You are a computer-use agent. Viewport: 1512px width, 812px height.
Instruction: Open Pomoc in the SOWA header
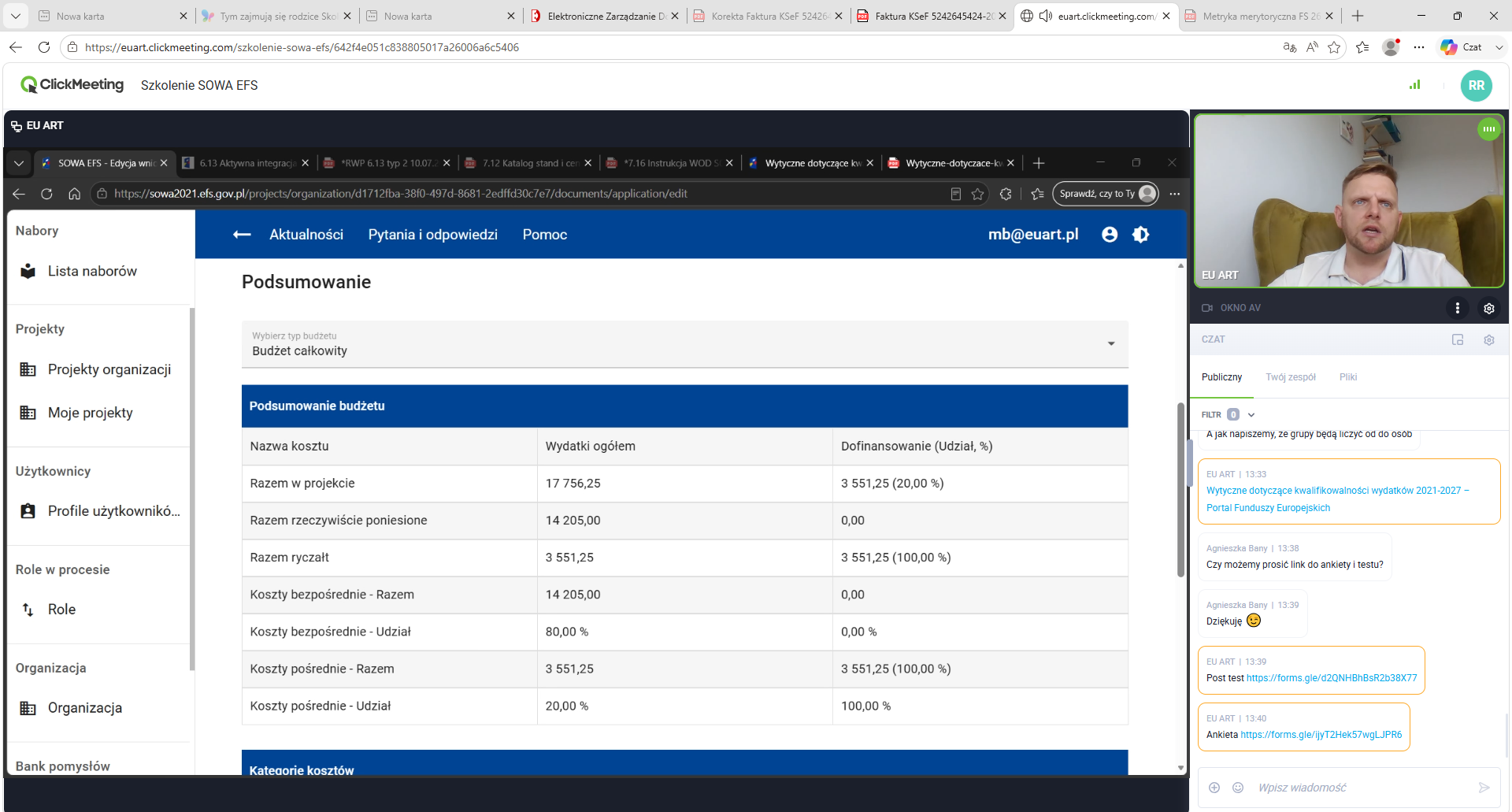point(545,235)
